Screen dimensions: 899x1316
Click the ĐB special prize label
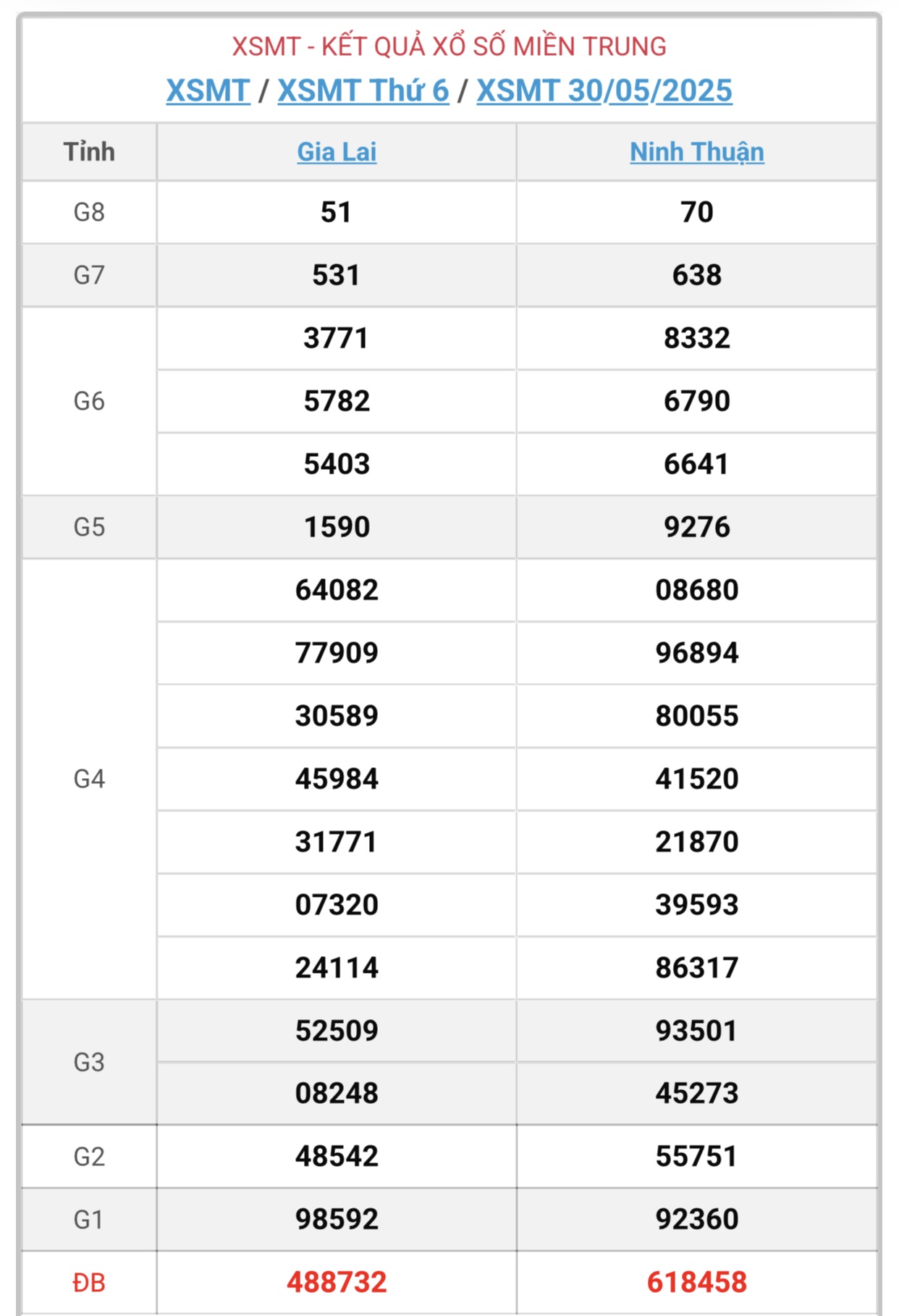(89, 1283)
